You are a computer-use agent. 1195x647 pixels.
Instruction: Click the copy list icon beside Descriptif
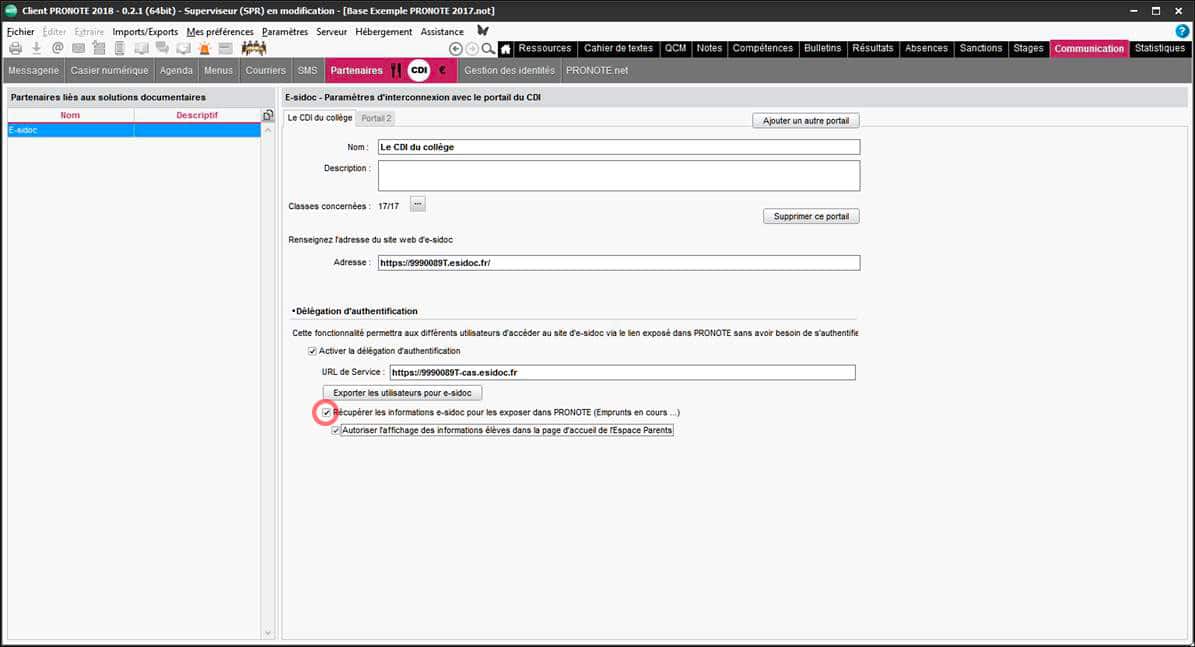267,116
